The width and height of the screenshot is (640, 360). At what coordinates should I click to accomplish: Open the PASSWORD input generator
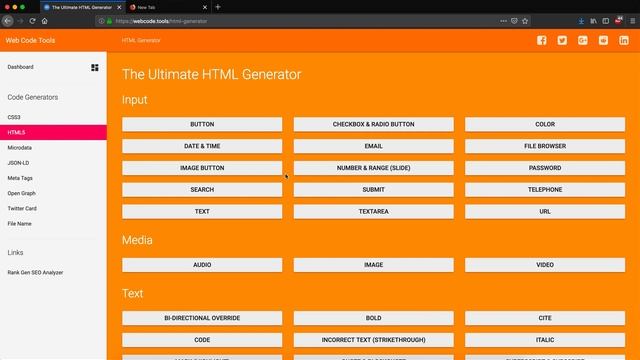545,168
